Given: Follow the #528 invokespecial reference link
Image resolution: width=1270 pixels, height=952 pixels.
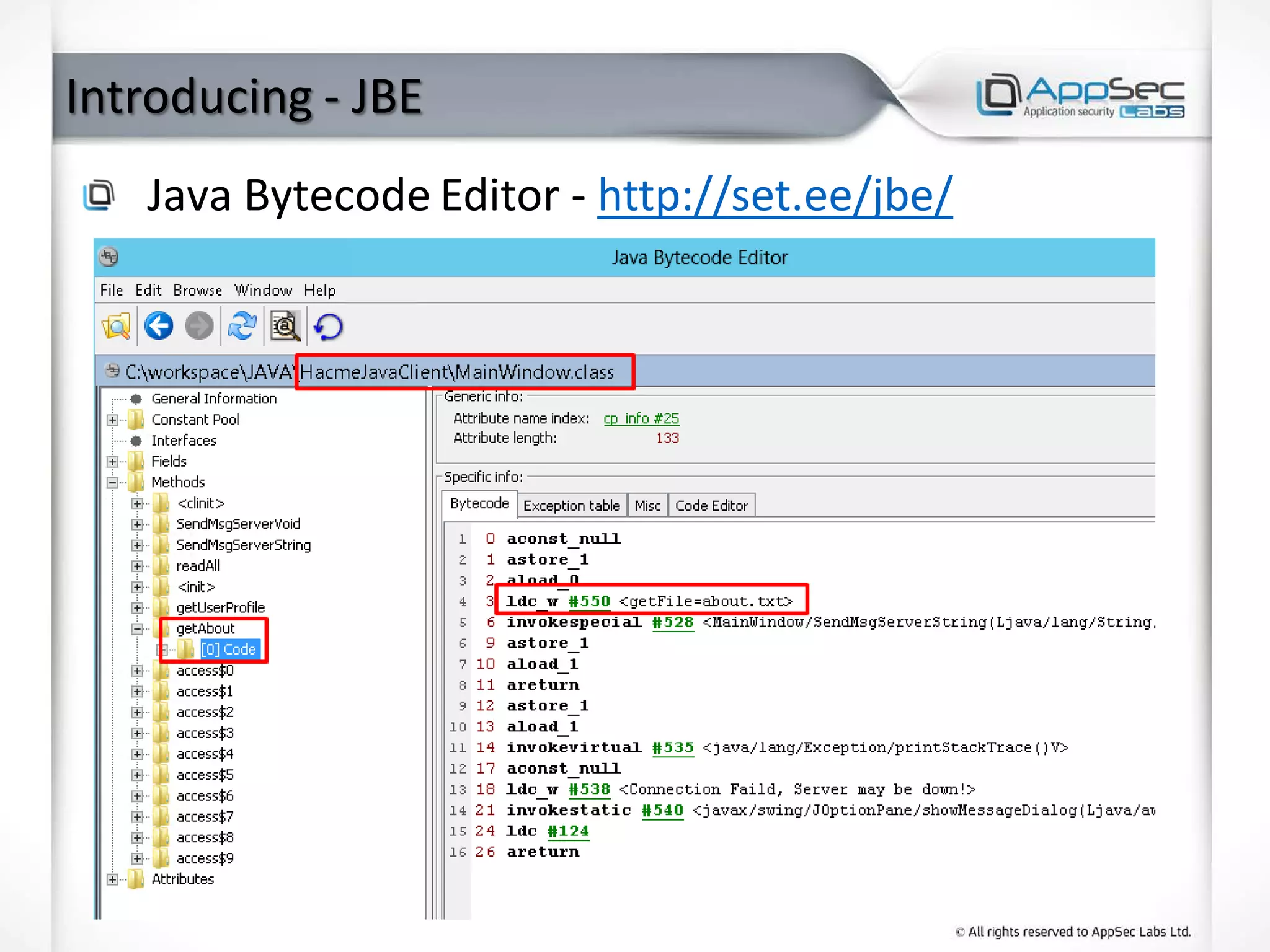Looking at the screenshot, I should [673, 622].
